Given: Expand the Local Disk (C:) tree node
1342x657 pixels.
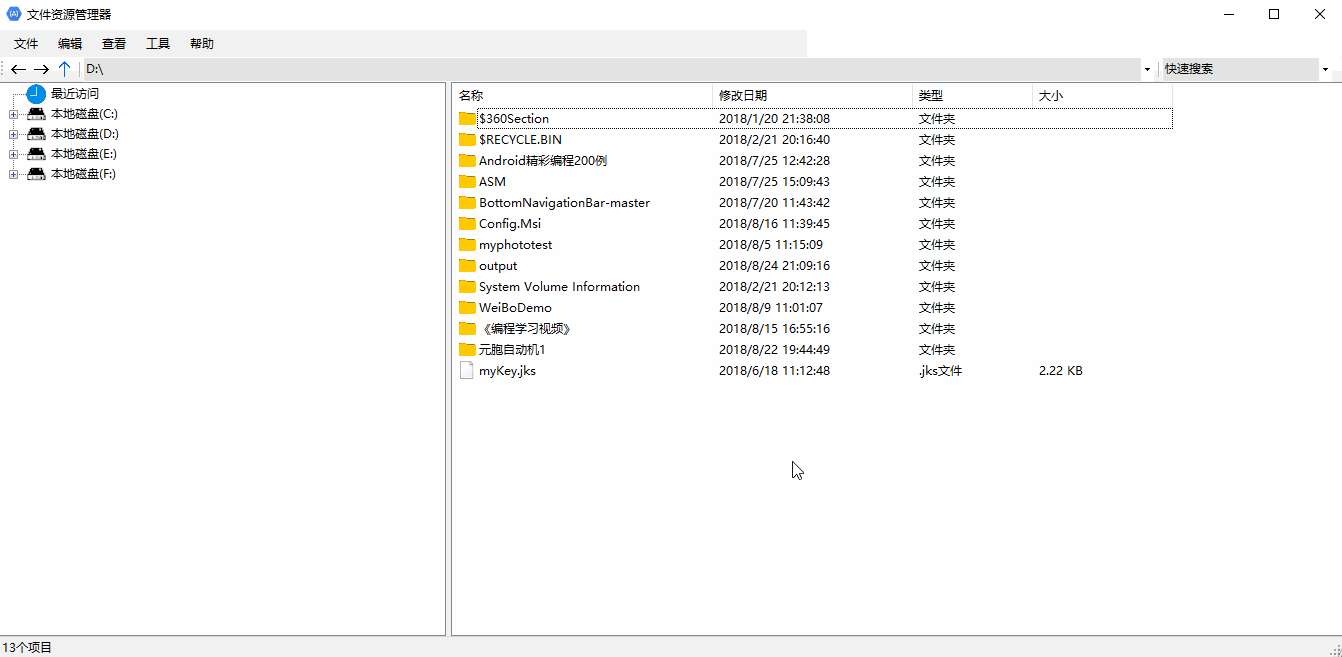Looking at the screenshot, I should [x=13, y=115].
